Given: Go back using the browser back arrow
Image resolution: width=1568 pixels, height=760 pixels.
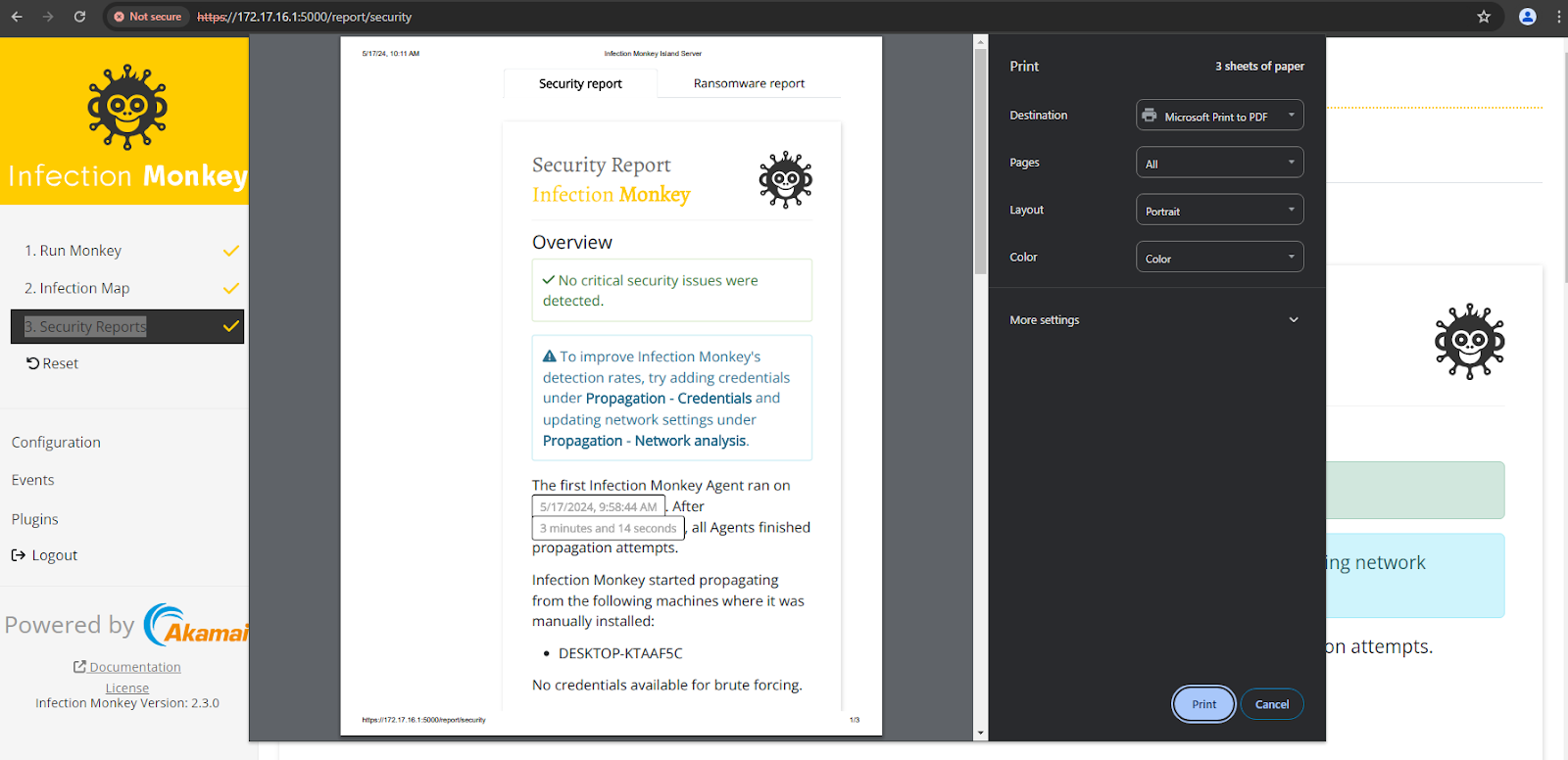Looking at the screenshot, I should pyautogui.click(x=17, y=17).
